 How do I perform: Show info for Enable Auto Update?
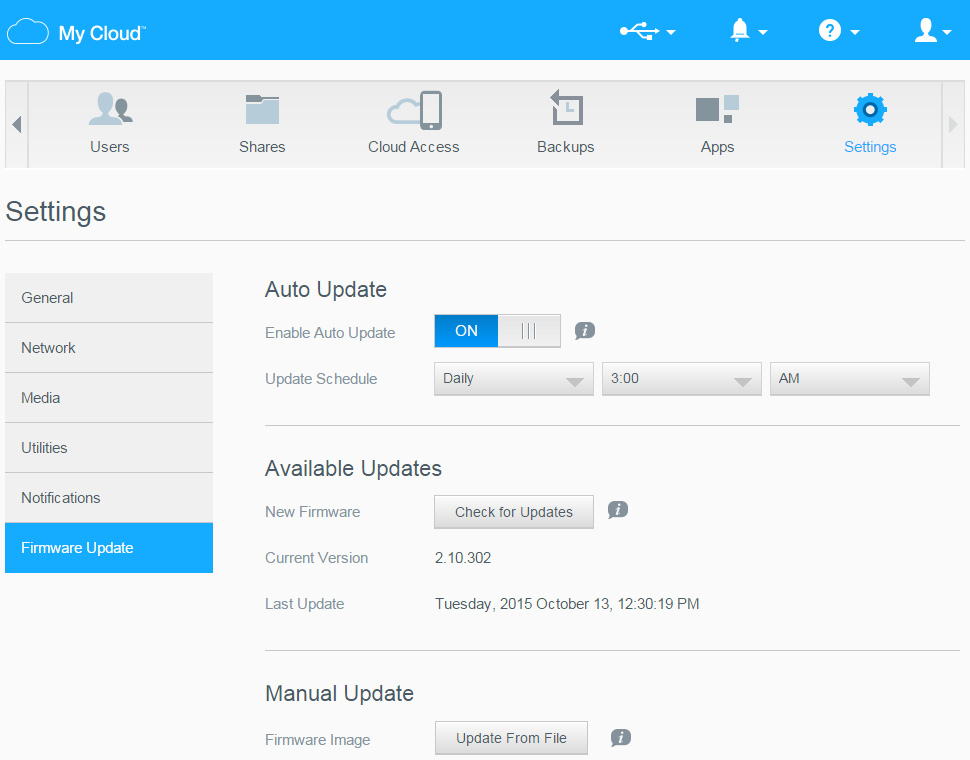(x=585, y=331)
